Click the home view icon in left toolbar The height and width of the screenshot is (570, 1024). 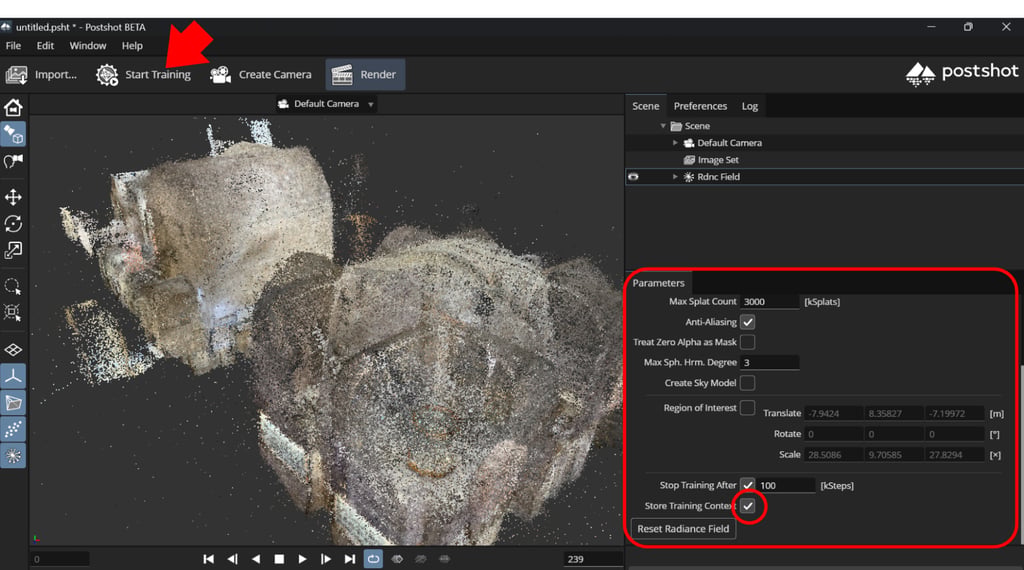pos(13,107)
